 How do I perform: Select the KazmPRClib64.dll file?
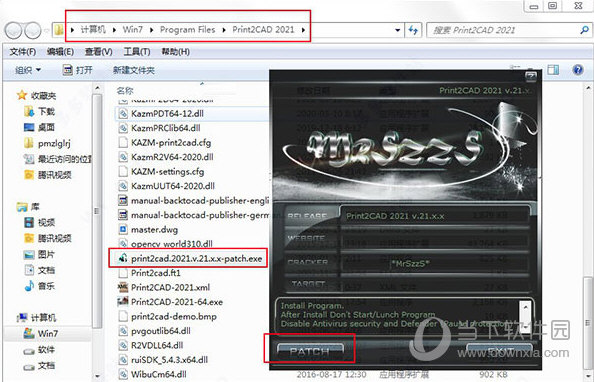pyautogui.click(x=166, y=128)
